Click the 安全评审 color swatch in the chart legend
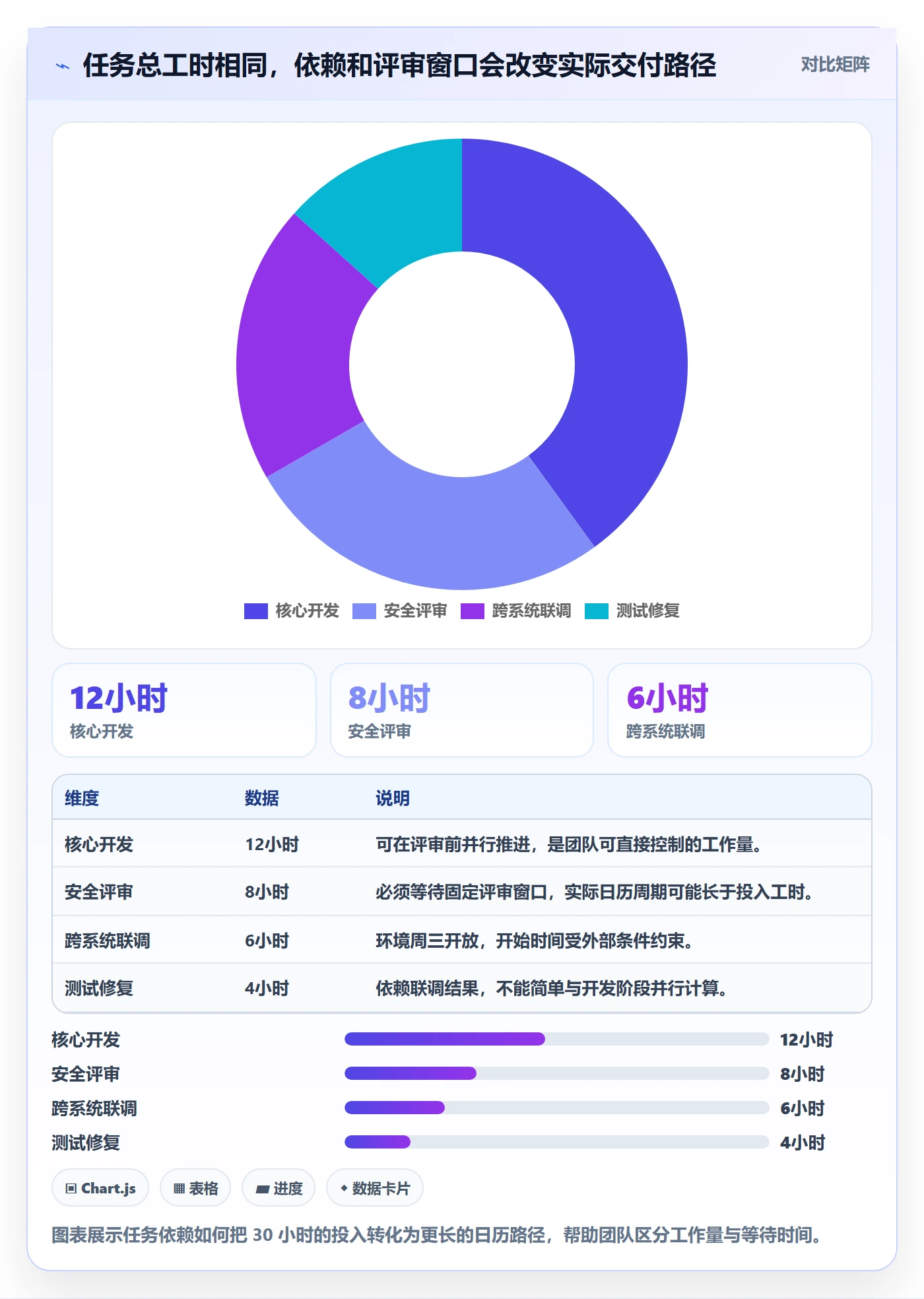This screenshot has height=1299, width=924. (364, 611)
